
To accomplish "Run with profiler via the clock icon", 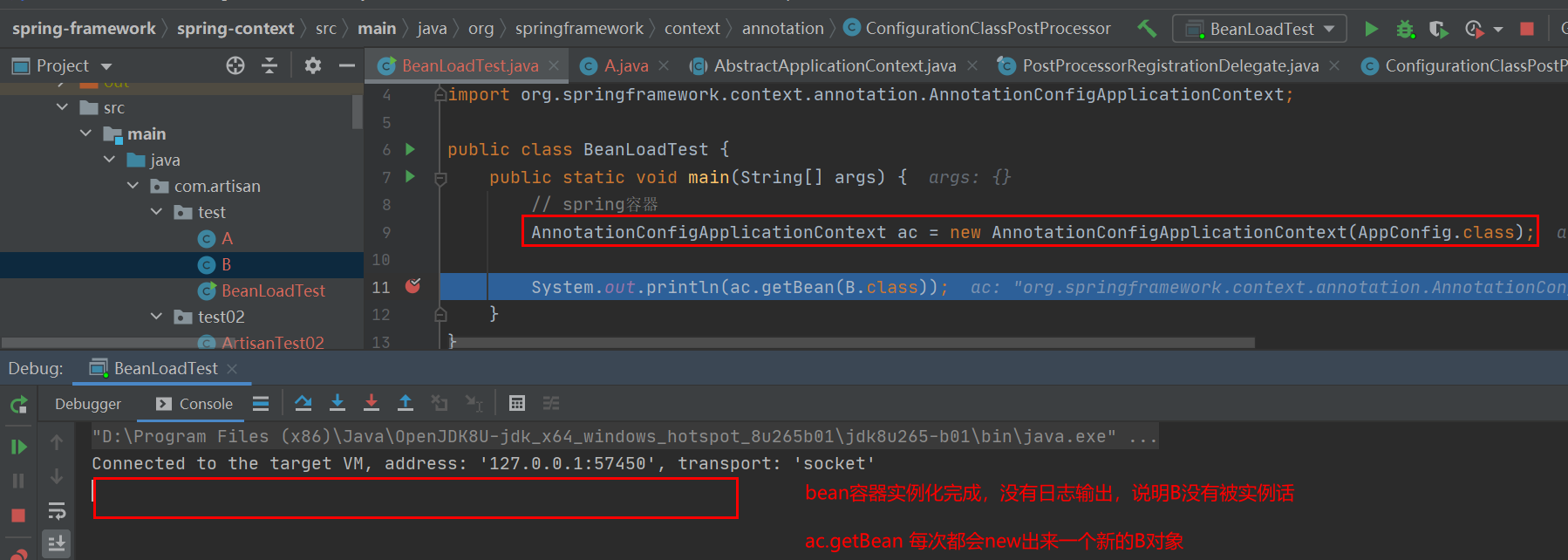I will [1474, 29].
